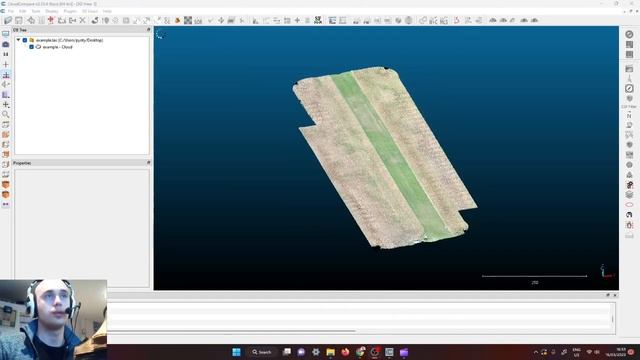Toggle checkbox of example.las file entry
This screenshot has width=640, height=360.
[25, 40]
